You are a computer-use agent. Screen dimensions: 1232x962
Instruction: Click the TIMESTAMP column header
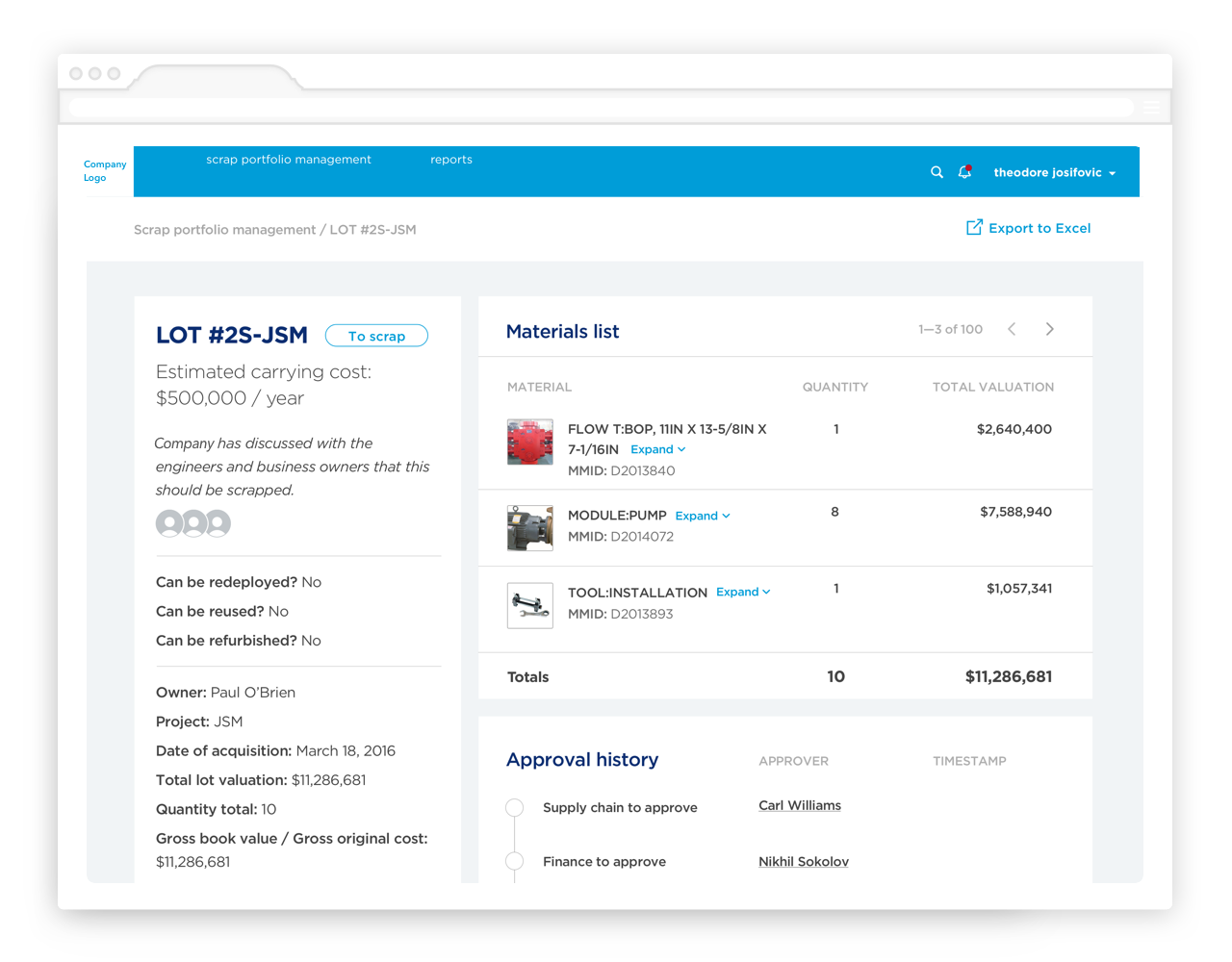coord(969,761)
